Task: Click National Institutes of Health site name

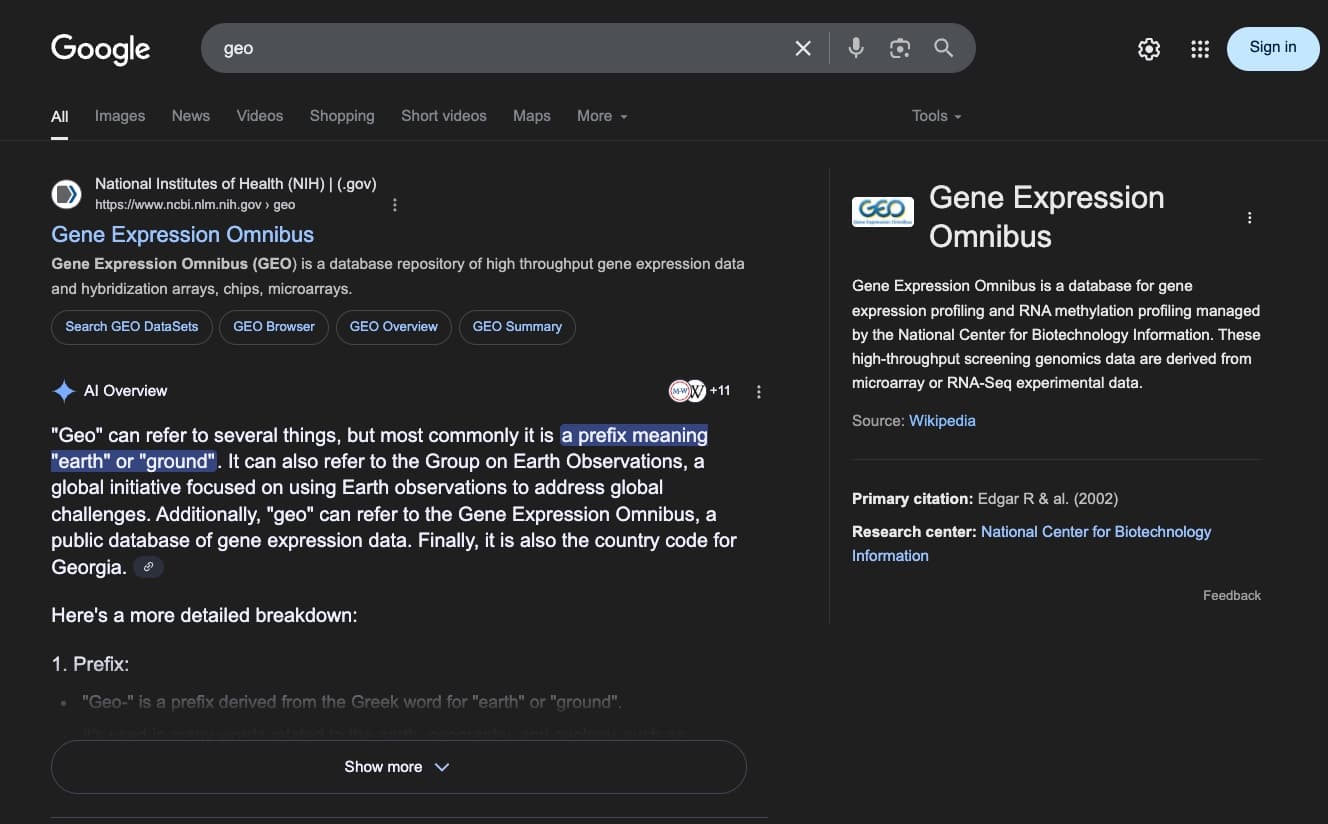Action: point(236,184)
